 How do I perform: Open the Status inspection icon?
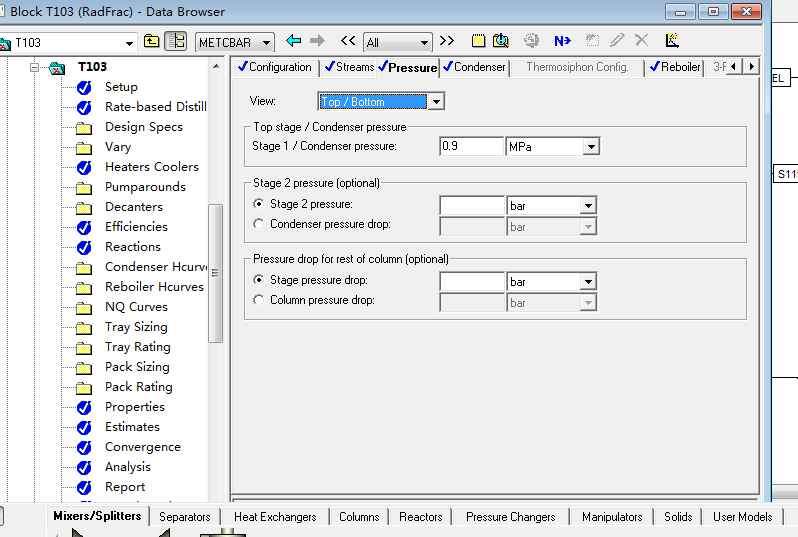click(501, 41)
